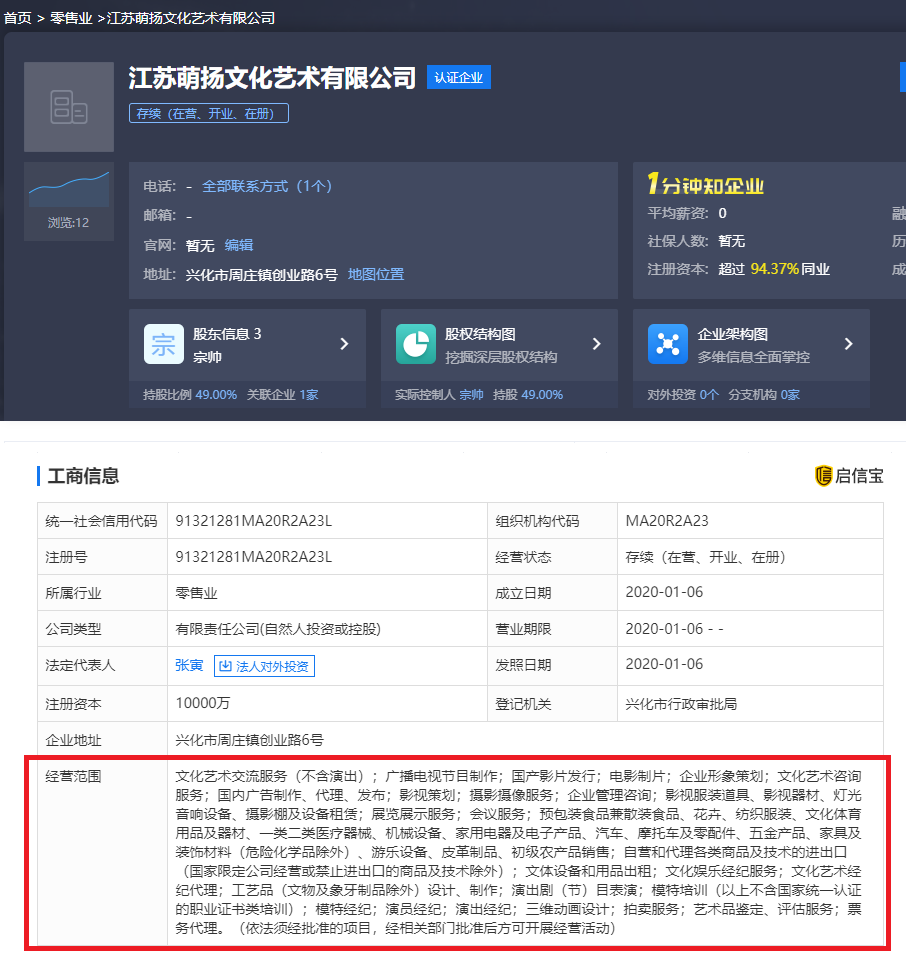
Task: Open 地图位置 link
Action: [x=376, y=274]
